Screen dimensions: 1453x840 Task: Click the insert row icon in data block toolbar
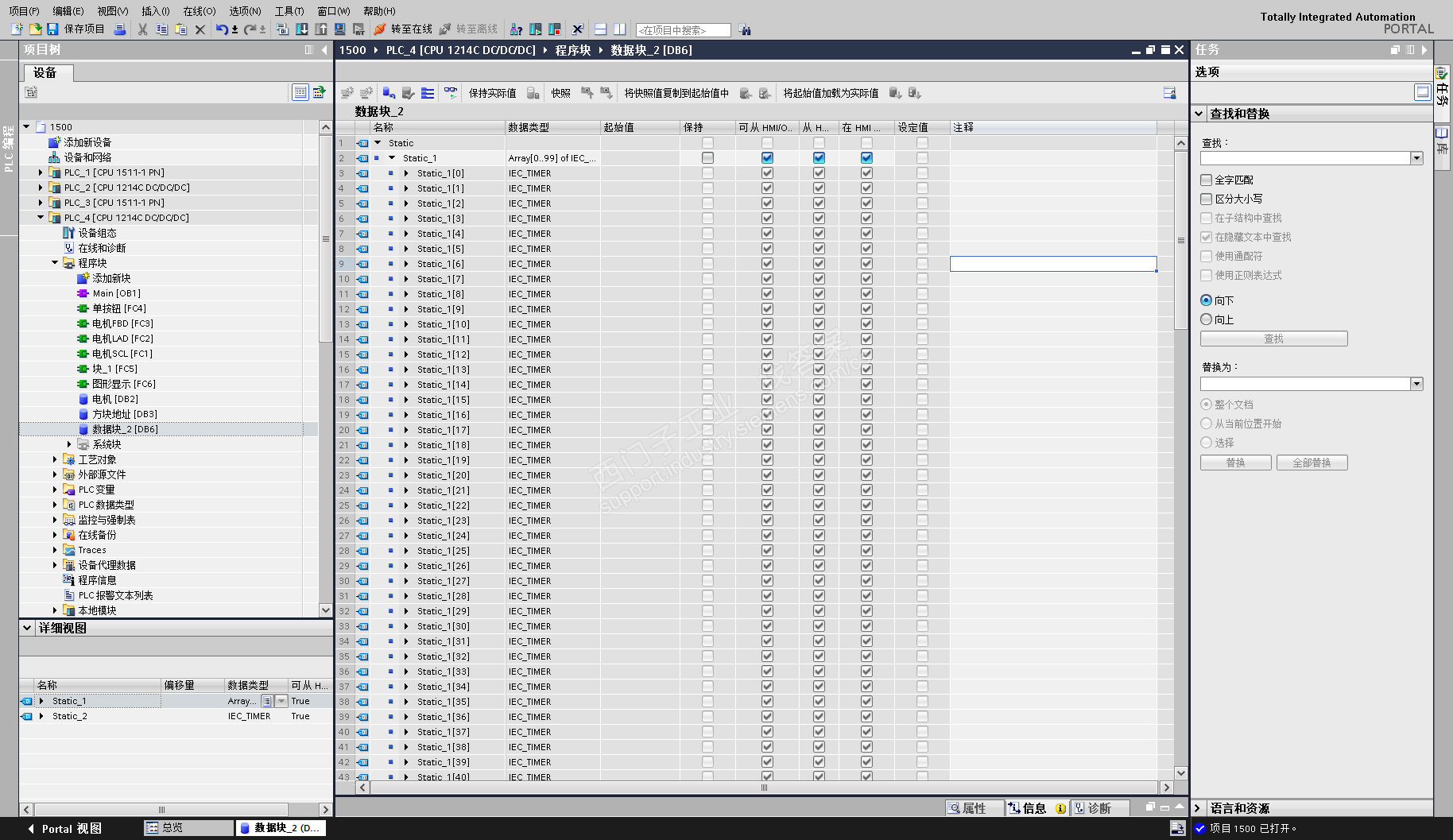click(x=347, y=93)
